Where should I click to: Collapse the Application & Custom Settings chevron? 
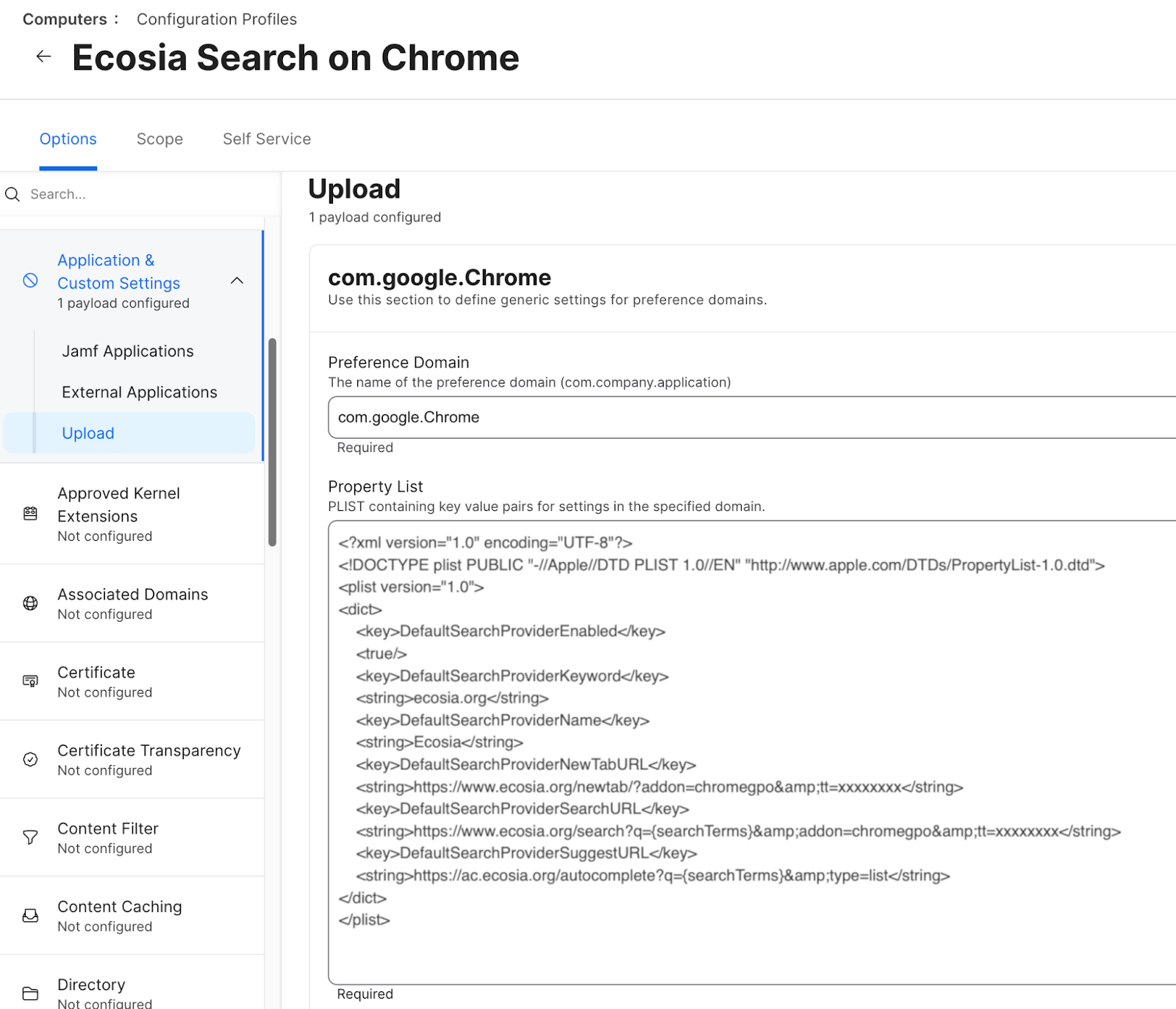237,281
